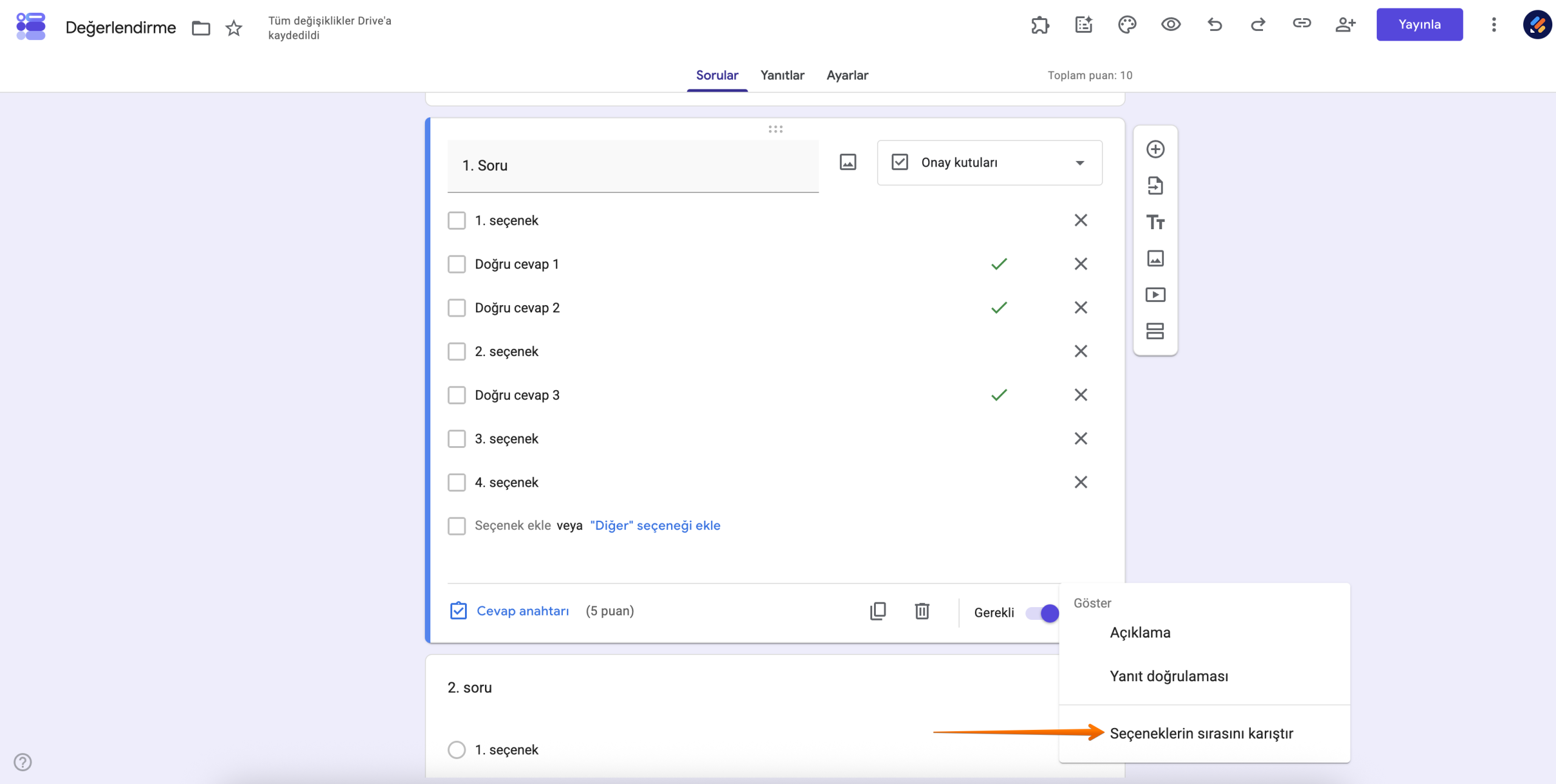This screenshot has width=1556, height=784.
Task: Open the account profile avatar
Action: pyautogui.click(x=1537, y=25)
